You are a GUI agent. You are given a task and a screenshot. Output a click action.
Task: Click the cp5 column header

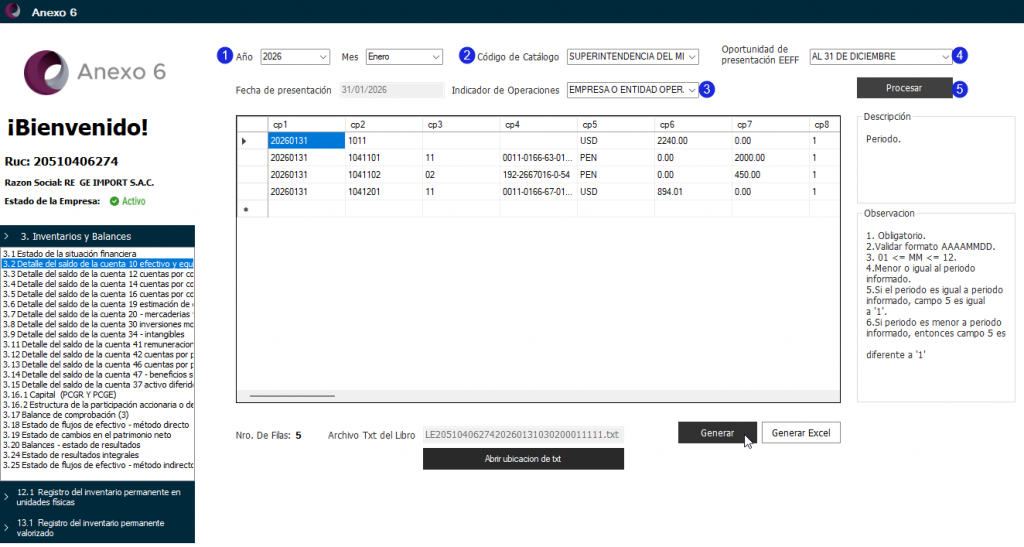click(616, 125)
